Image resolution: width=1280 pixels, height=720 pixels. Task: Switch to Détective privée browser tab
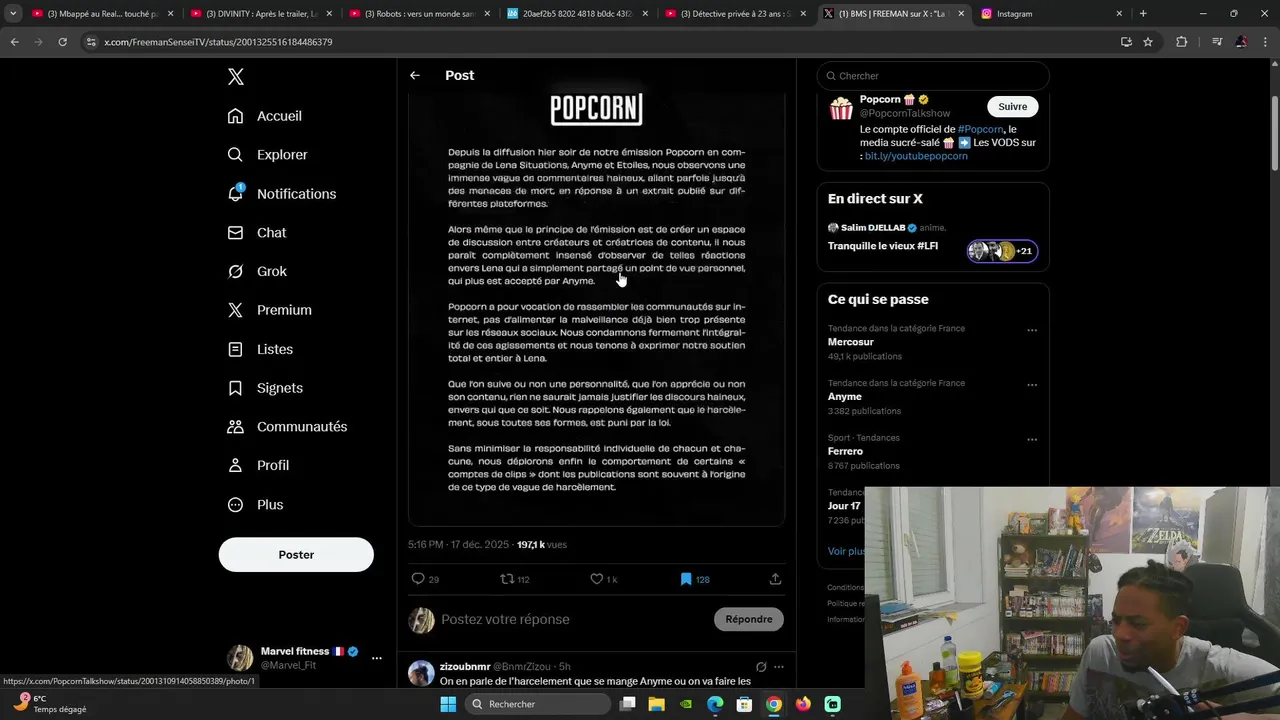[735, 14]
